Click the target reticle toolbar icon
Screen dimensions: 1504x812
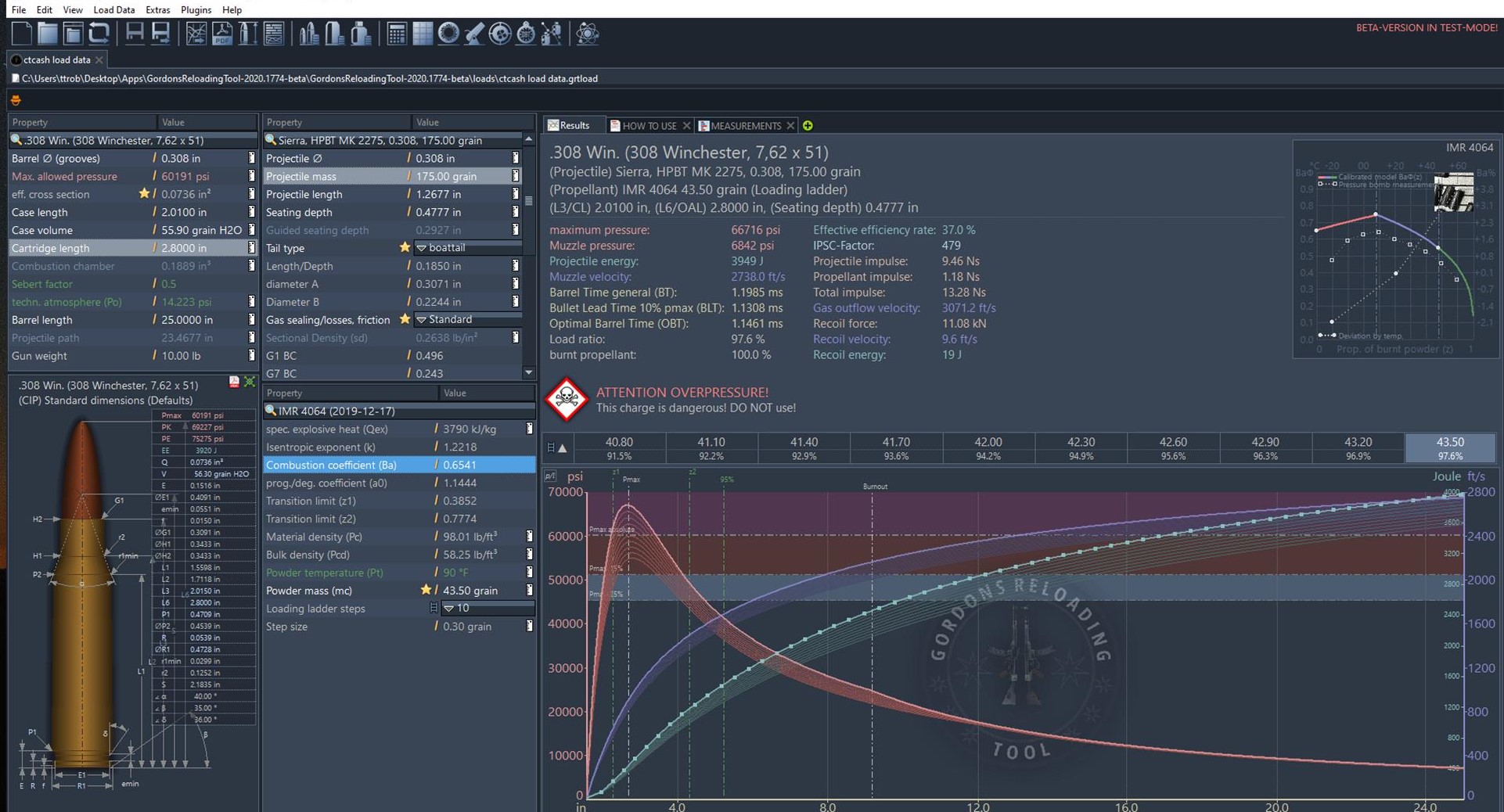point(500,34)
